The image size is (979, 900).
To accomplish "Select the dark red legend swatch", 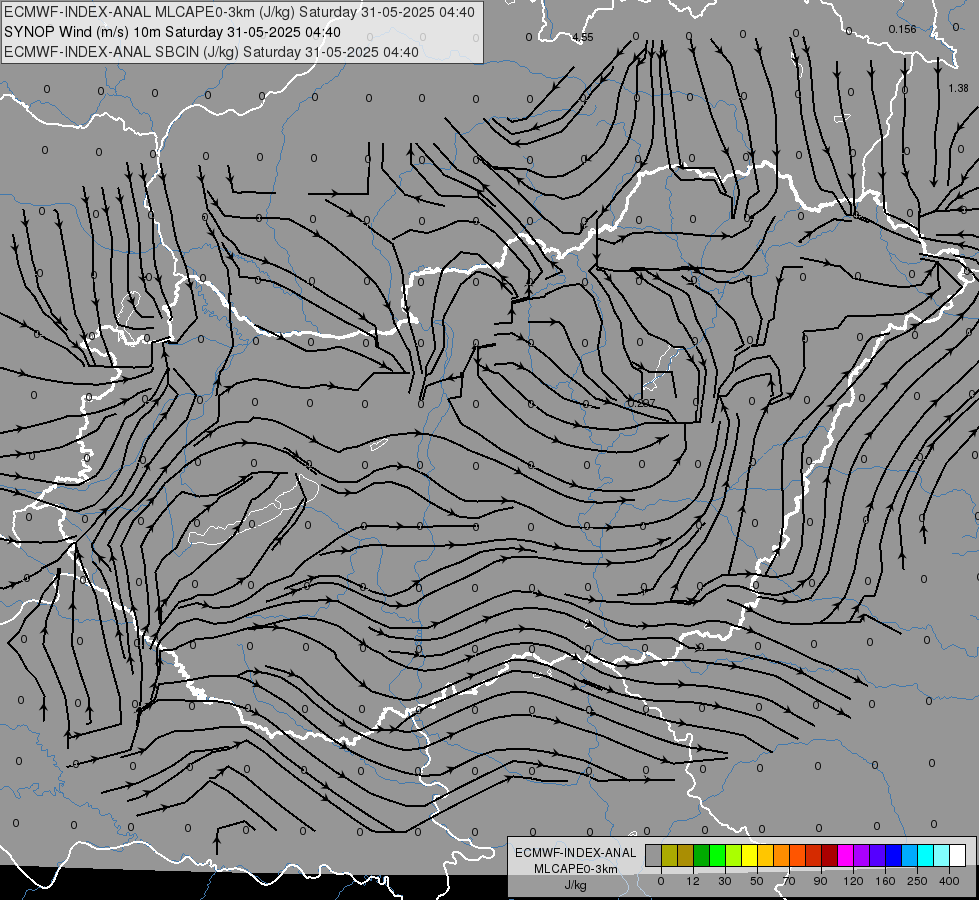I will pos(830,855).
